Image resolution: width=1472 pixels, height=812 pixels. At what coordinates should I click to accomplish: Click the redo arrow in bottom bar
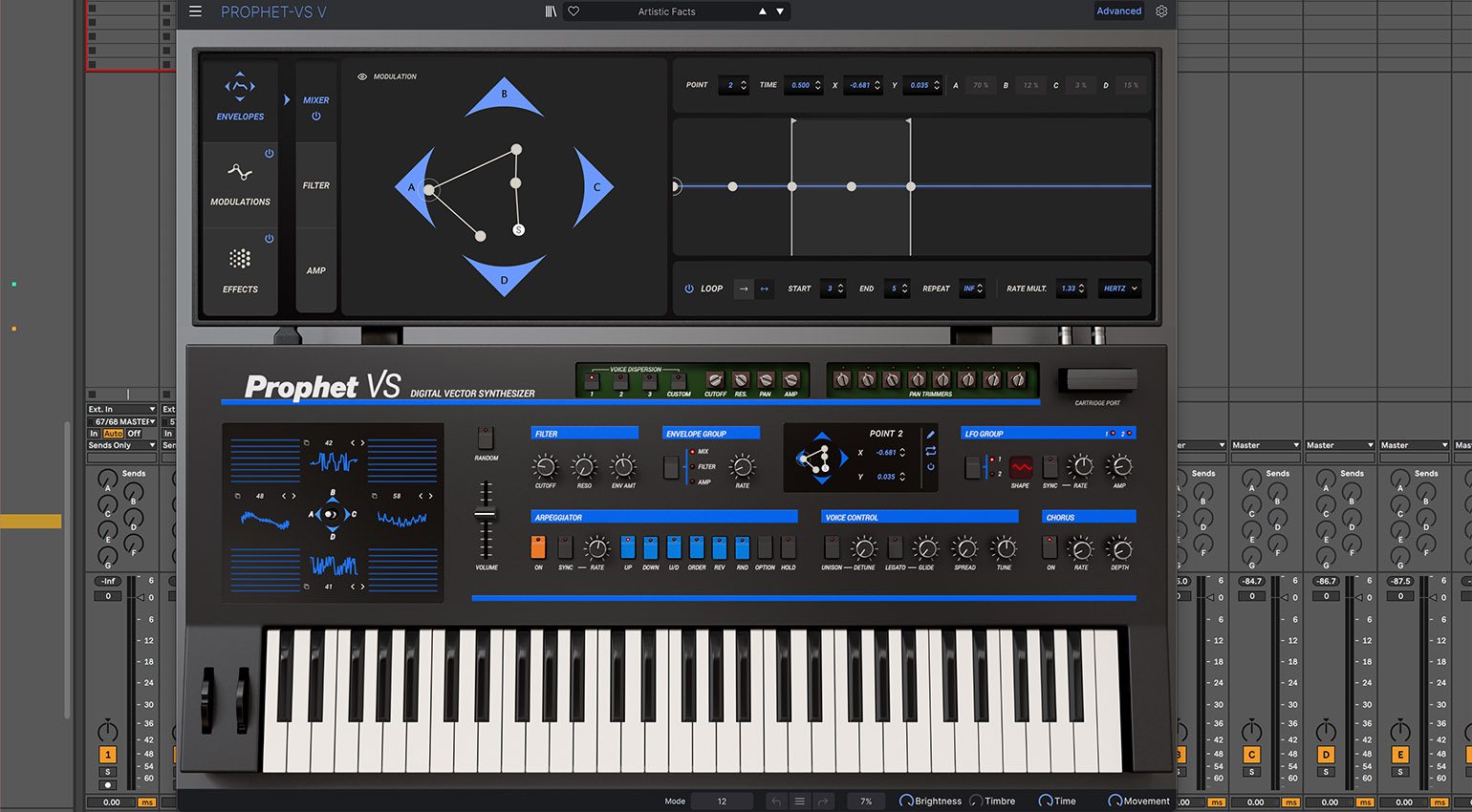(x=823, y=801)
